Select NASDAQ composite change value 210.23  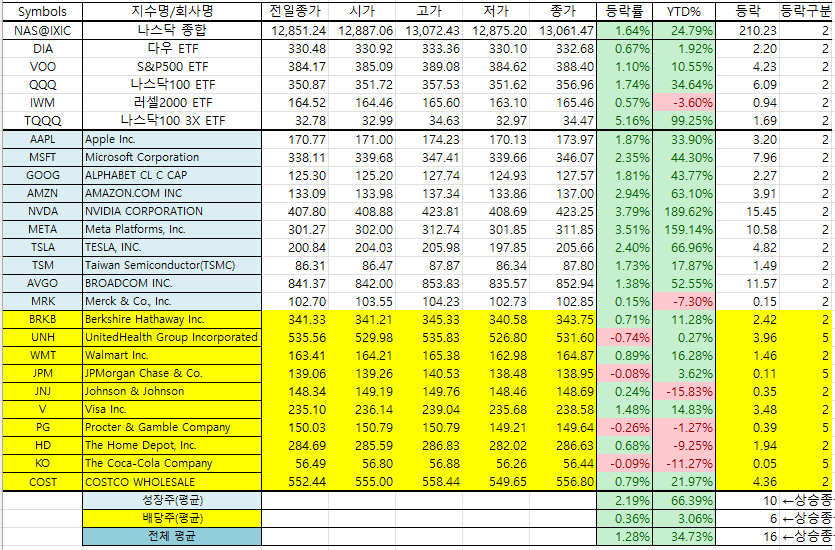tap(748, 30)
